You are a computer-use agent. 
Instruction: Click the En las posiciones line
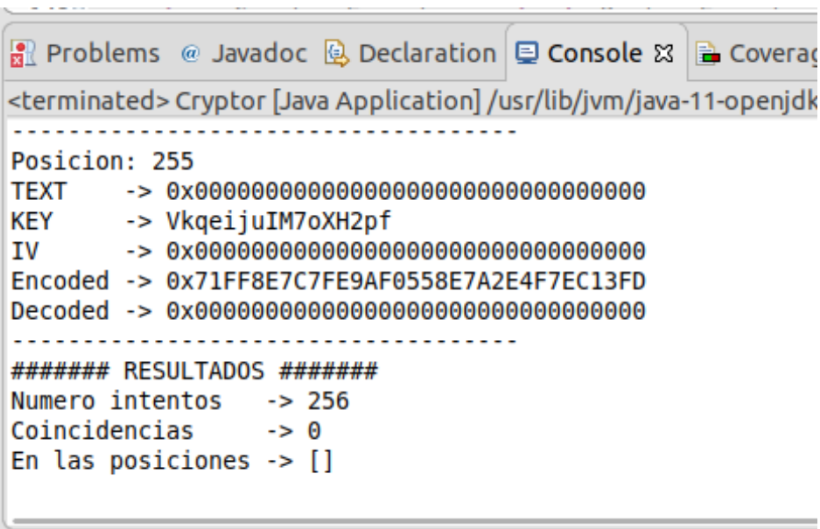coord(172,461)
